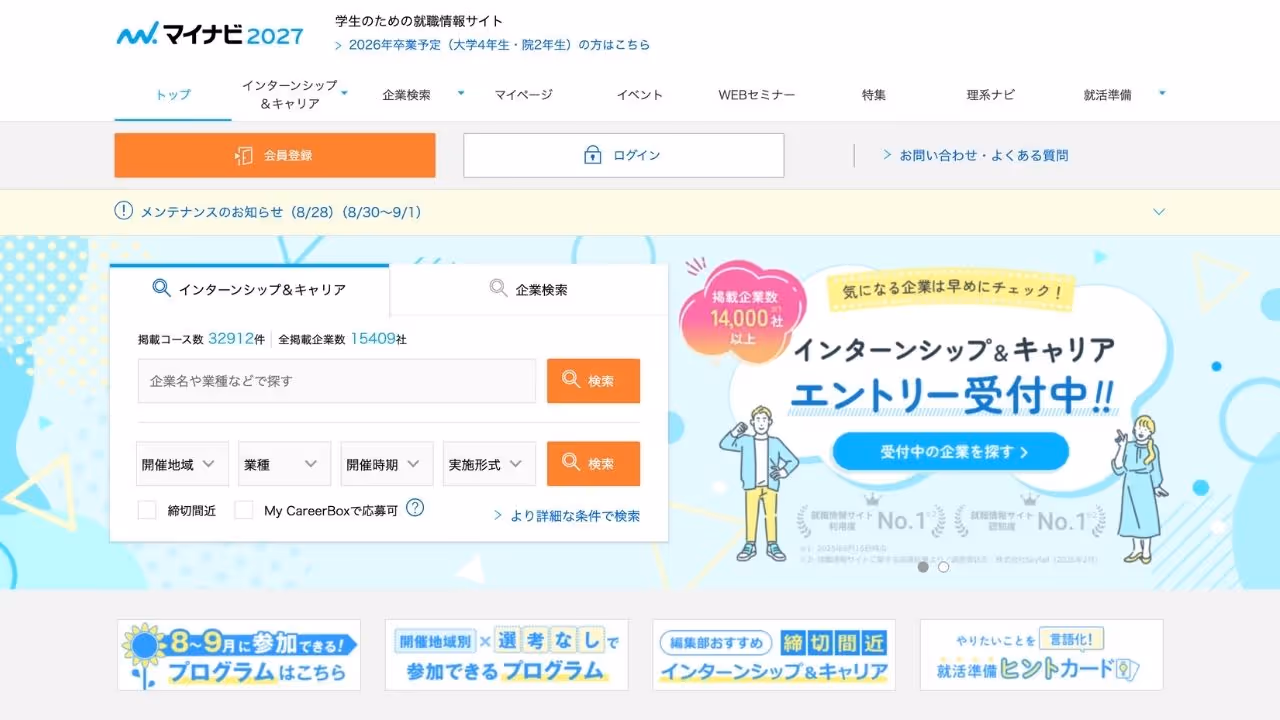Select the second carousel indicator dot

click(943, 567)
